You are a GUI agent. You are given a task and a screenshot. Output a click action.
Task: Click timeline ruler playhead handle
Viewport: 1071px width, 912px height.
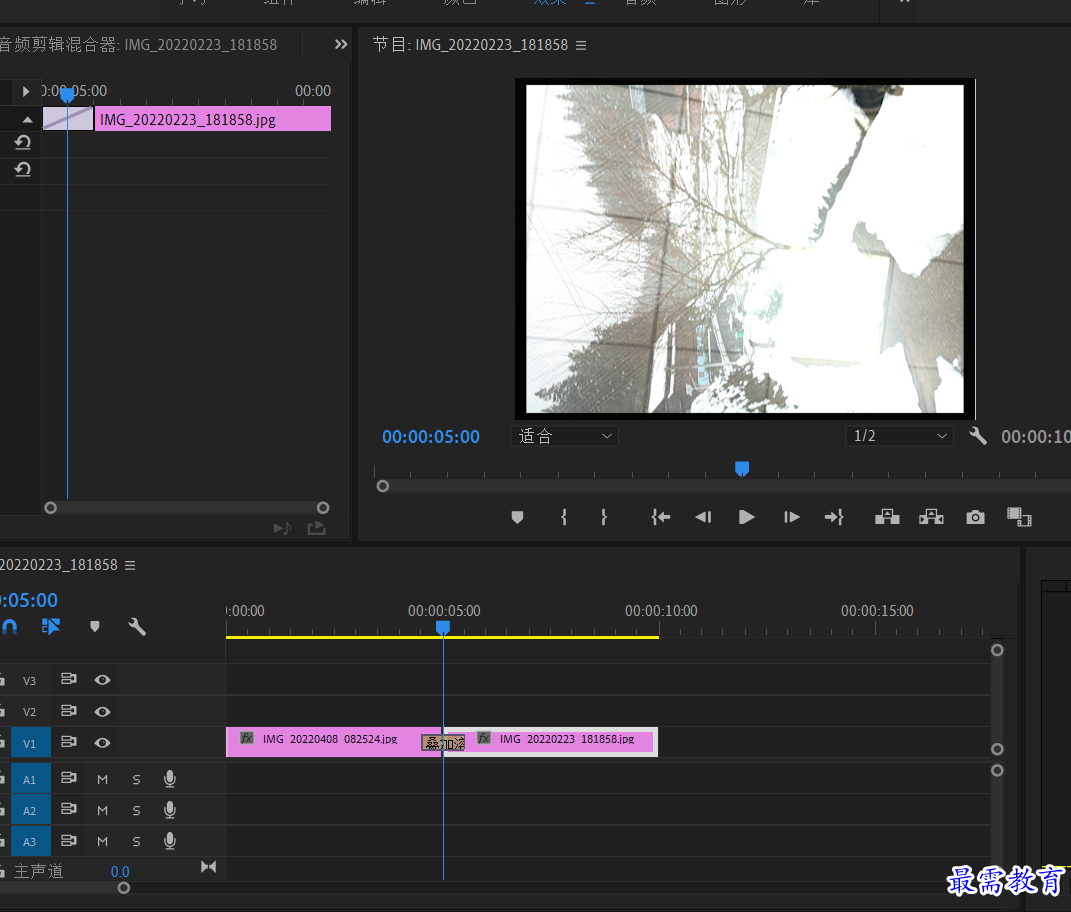coord(443,627)
